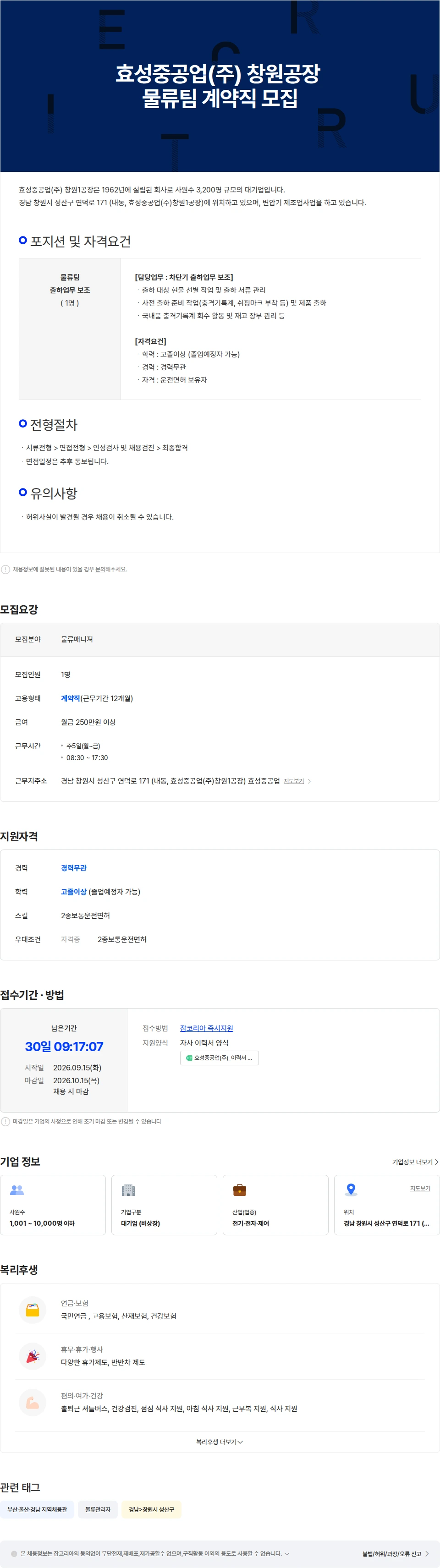Select the 물류관리자 tag
440x1568 pixels.
click(x=98, y=1509)
